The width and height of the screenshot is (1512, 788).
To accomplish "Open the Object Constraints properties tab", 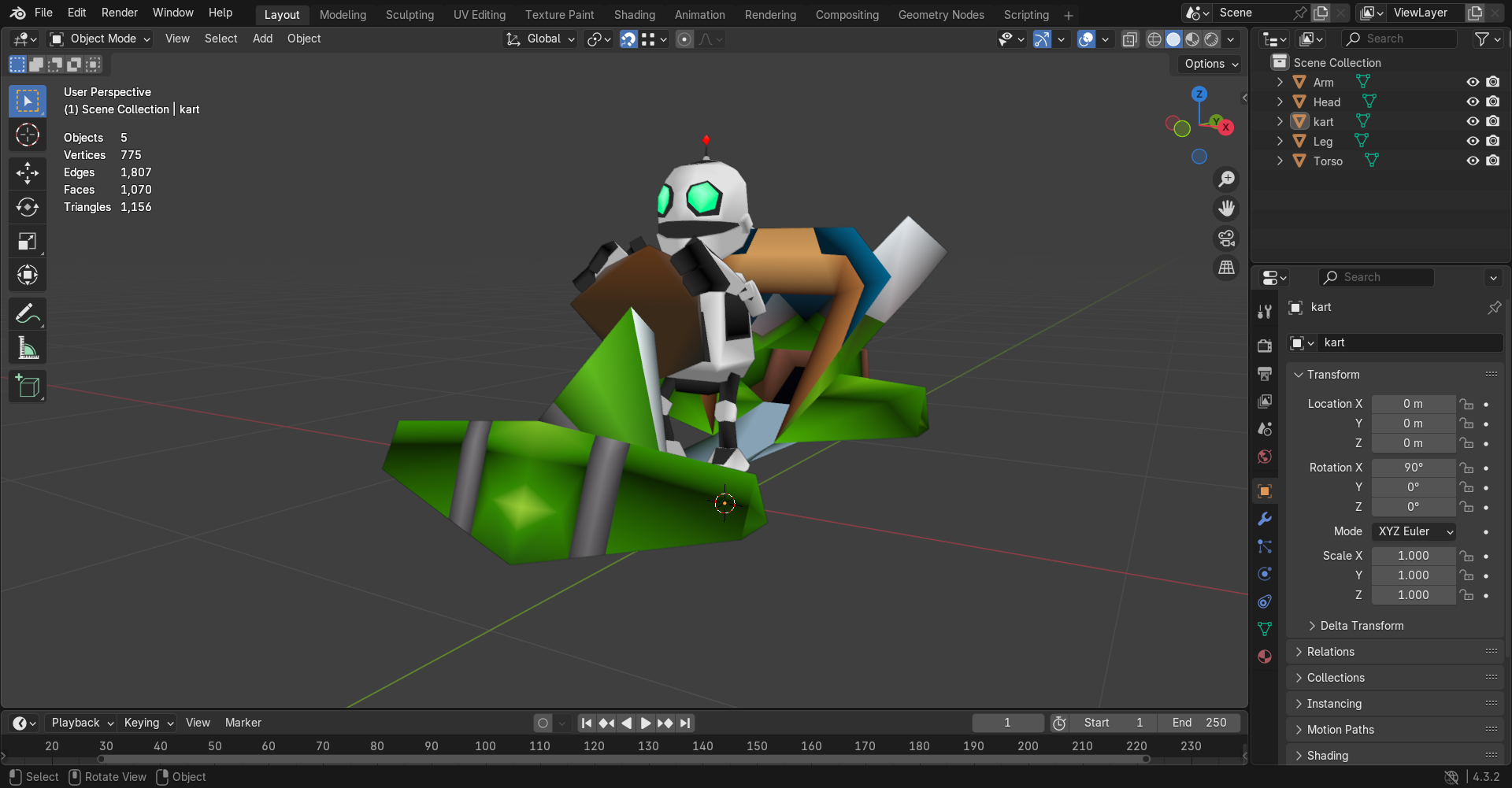I will [1265, 601].
